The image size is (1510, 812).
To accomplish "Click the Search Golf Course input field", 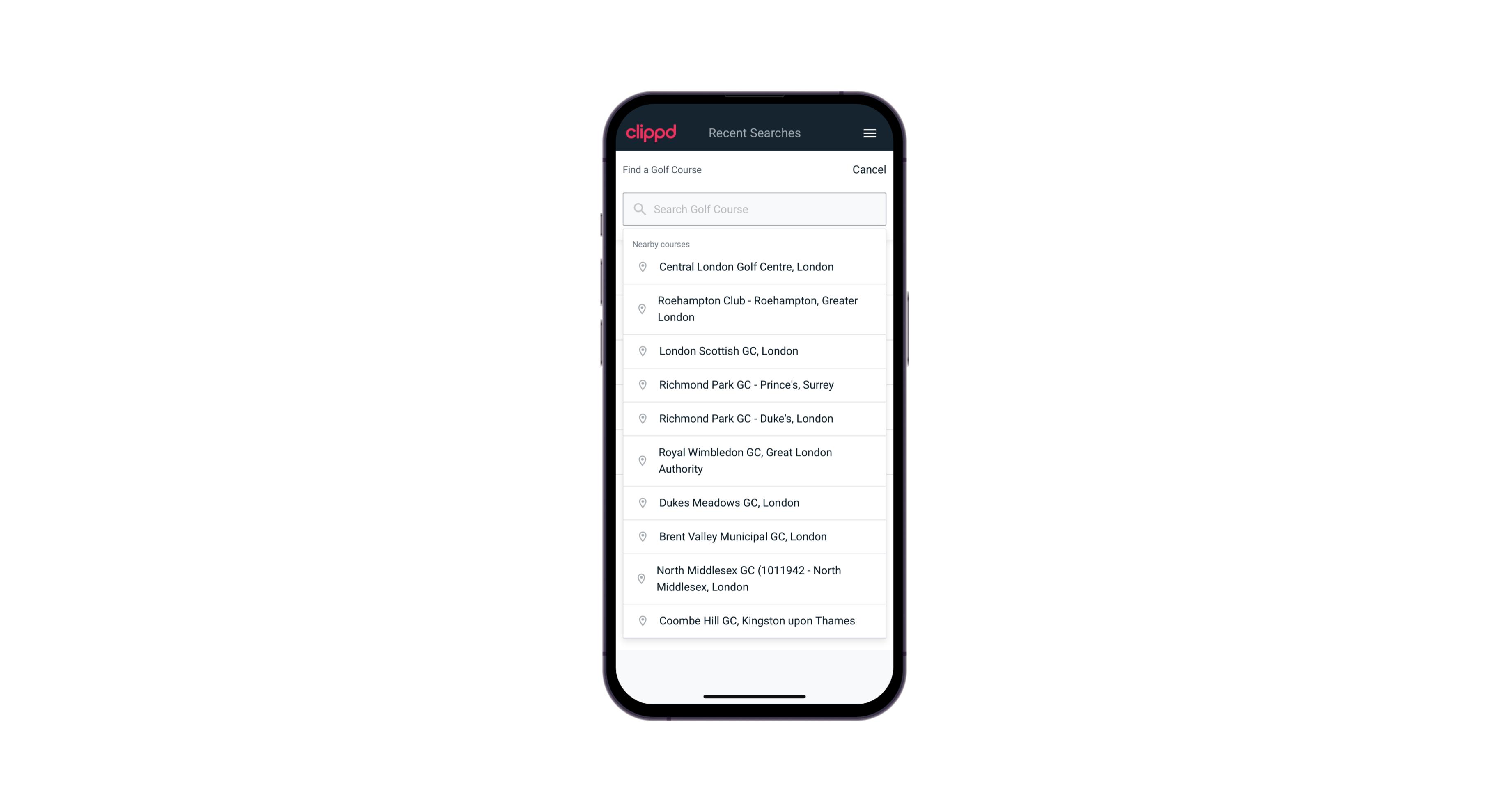I will pos(754,208).
